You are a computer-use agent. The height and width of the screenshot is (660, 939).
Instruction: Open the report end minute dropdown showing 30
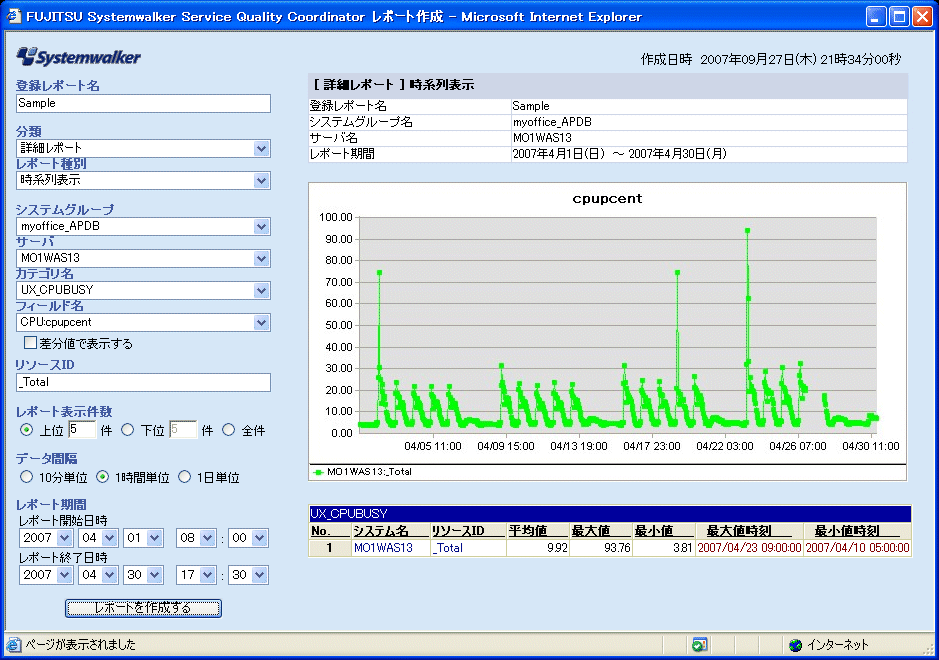[248, 575]
